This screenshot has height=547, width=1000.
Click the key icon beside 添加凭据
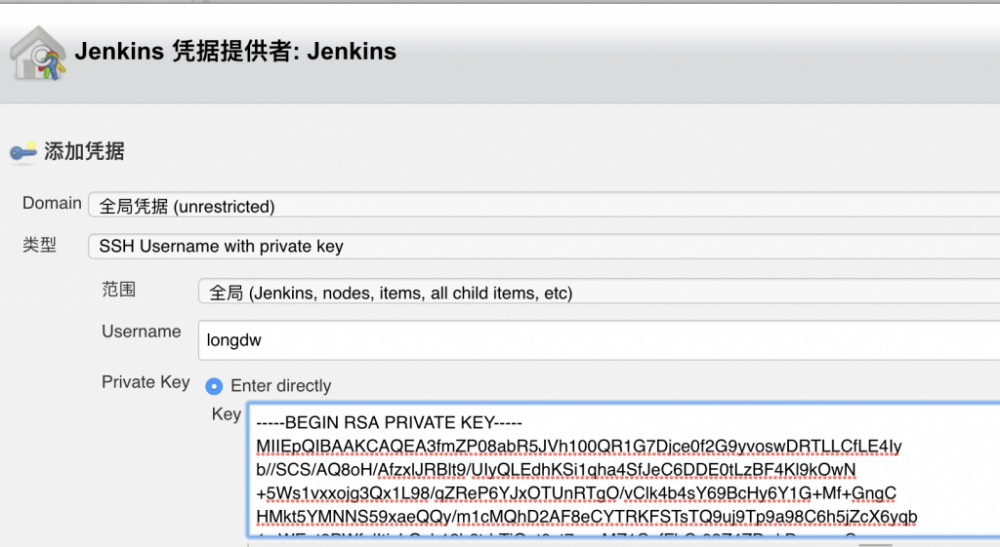pyautogui.click(x=23, y=152)
